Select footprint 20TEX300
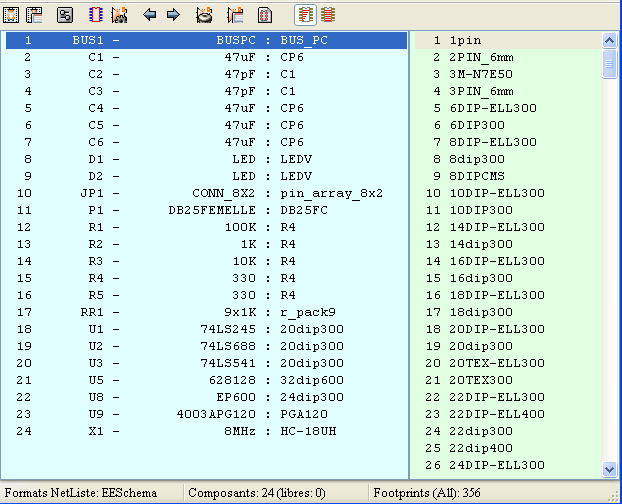The height and width of the screenshot is (504, 622). pos(508,380)
